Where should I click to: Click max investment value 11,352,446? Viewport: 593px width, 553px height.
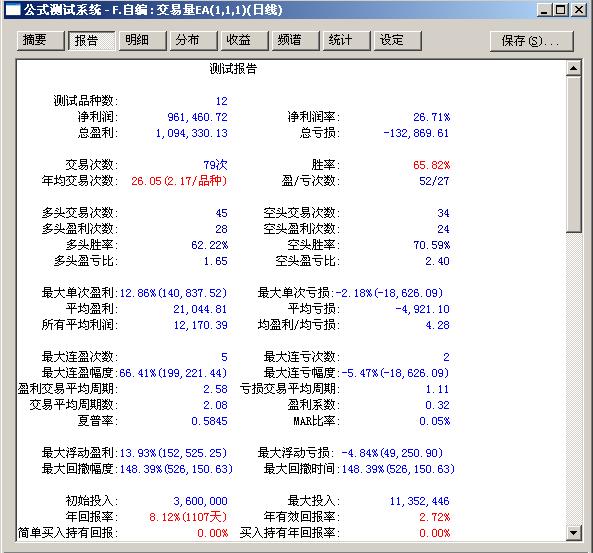coord(419,501)
